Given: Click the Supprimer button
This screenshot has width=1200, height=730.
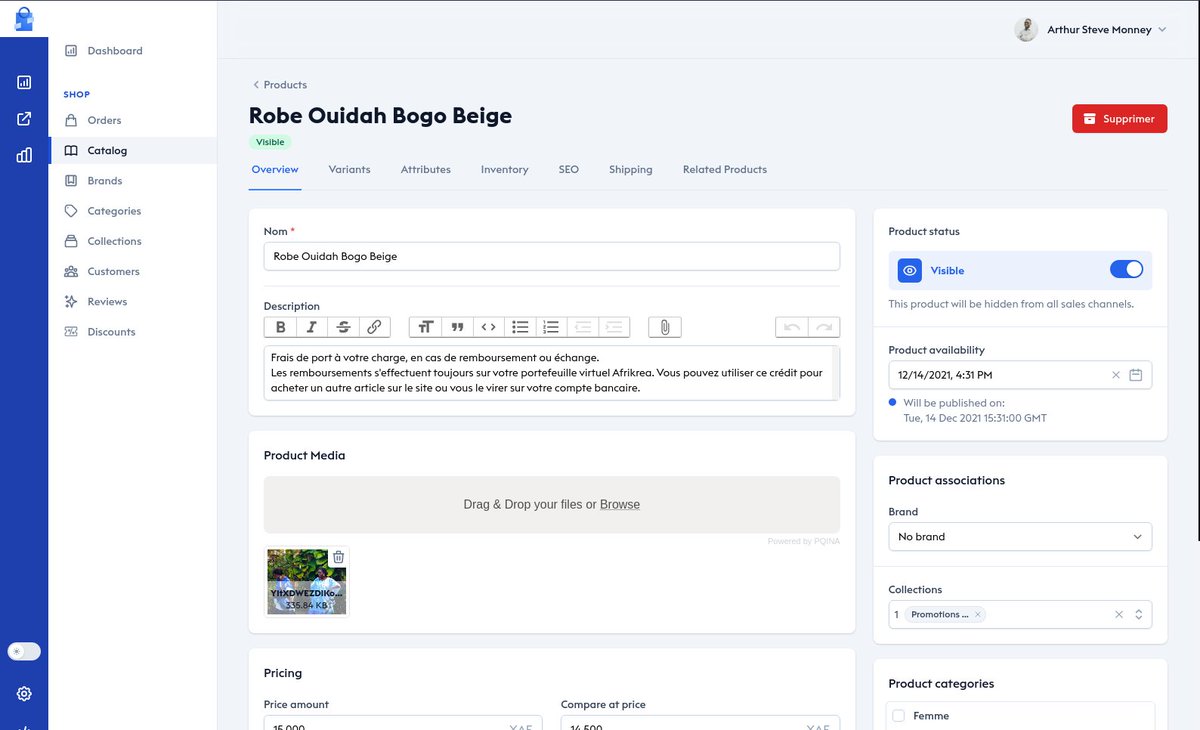Looking at the screenshot, I should (1119, 118).
